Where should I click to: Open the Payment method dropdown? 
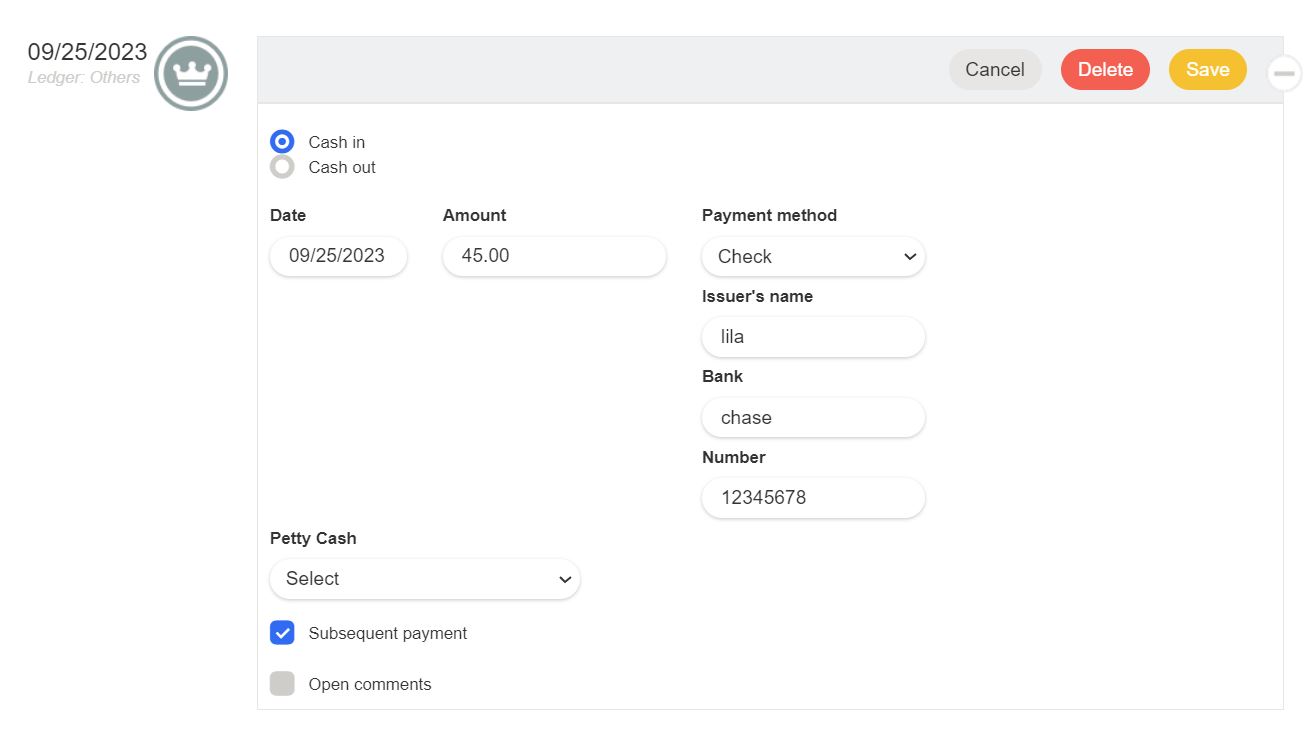point(813,257)
